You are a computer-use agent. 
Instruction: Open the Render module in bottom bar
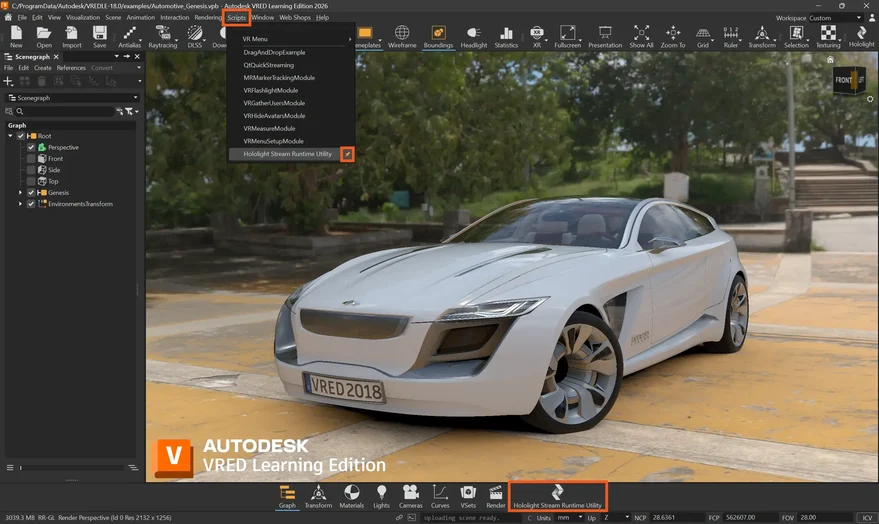tap(496, 497)
